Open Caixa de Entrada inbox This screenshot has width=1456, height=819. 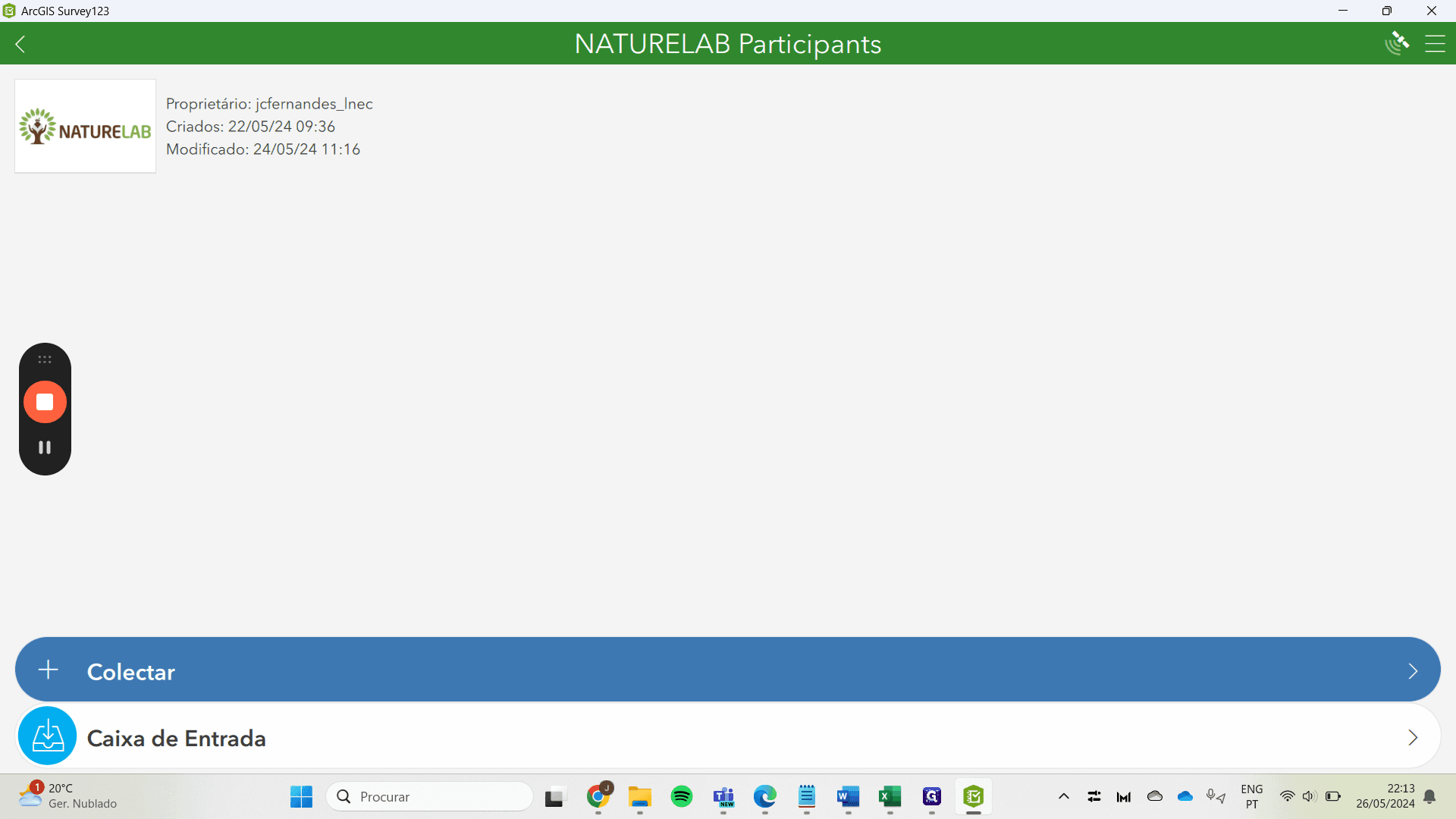tap(728, 736)
